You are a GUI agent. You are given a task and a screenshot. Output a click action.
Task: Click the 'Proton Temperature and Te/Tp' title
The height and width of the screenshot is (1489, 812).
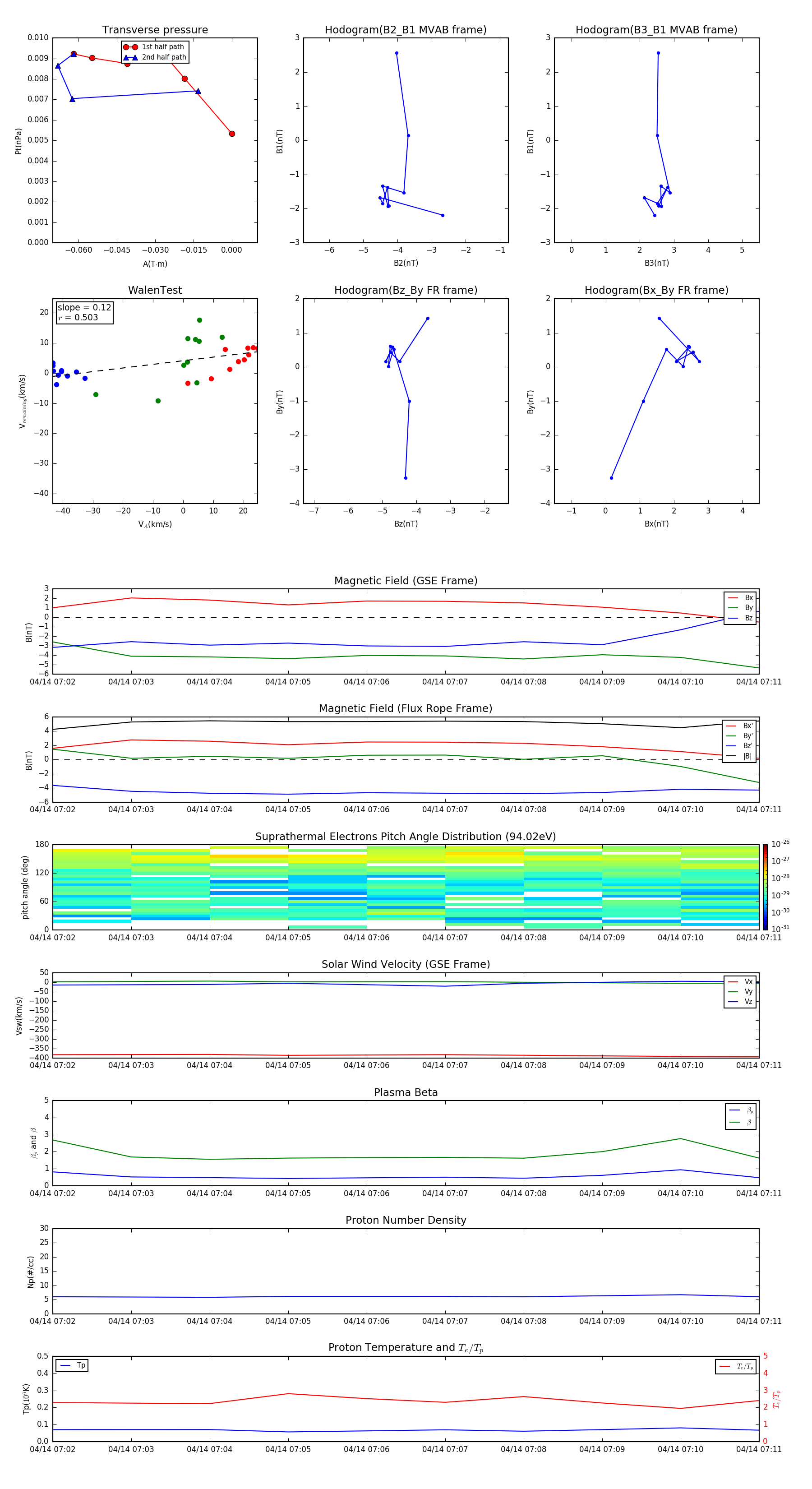click(x=406, y=1348)
